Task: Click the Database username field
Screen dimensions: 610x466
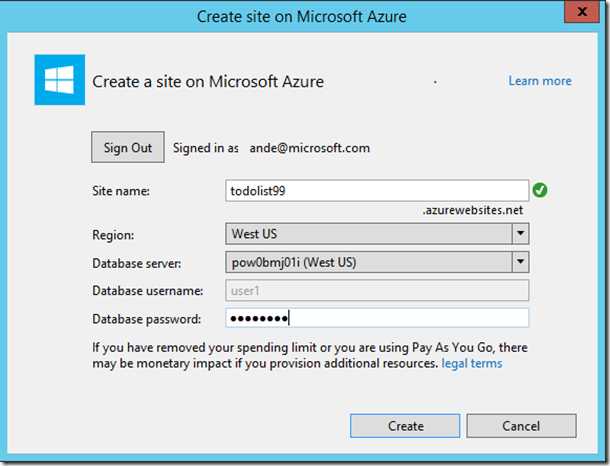Action: 377,291
